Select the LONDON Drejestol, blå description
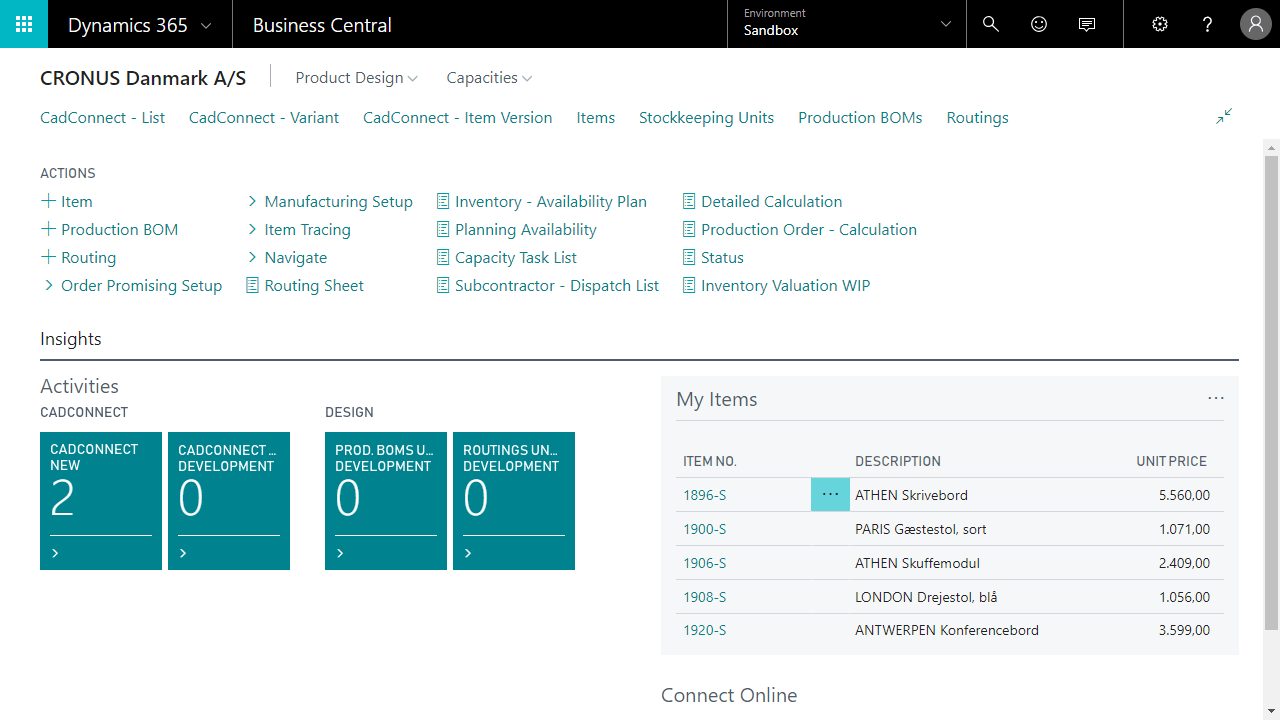Image resolution: width=1280 pixels, height=720 pixels. pyautogui.click(x=926, y=597)
